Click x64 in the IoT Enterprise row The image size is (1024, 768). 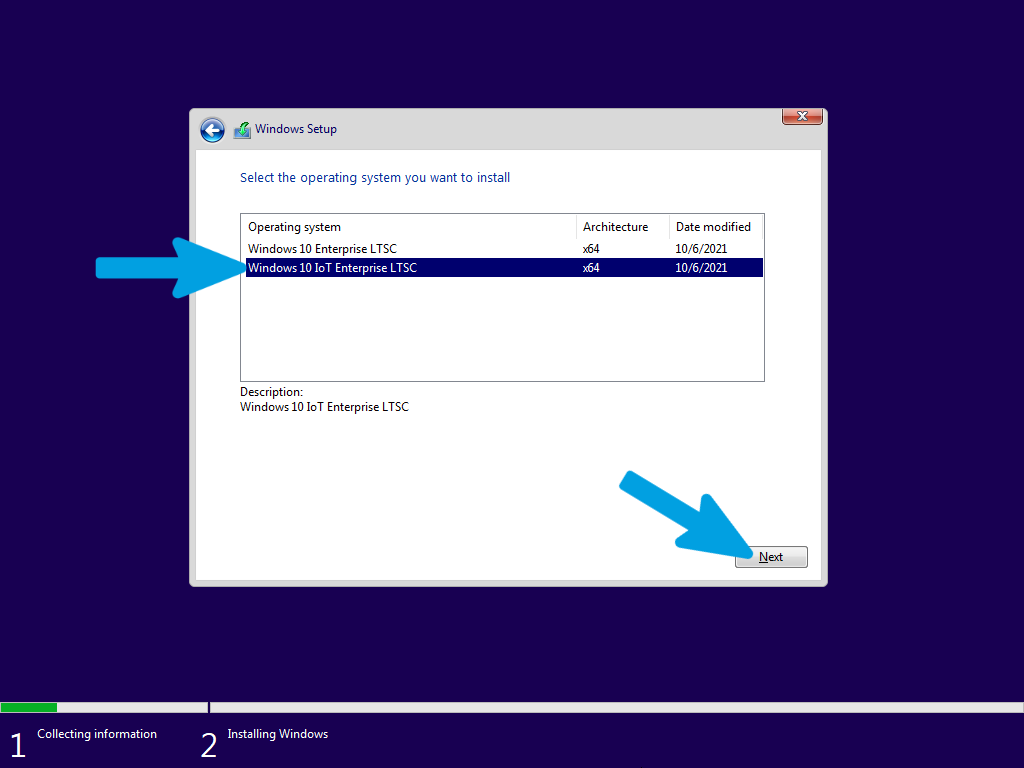pyautogui.click(x=591, y=268)
